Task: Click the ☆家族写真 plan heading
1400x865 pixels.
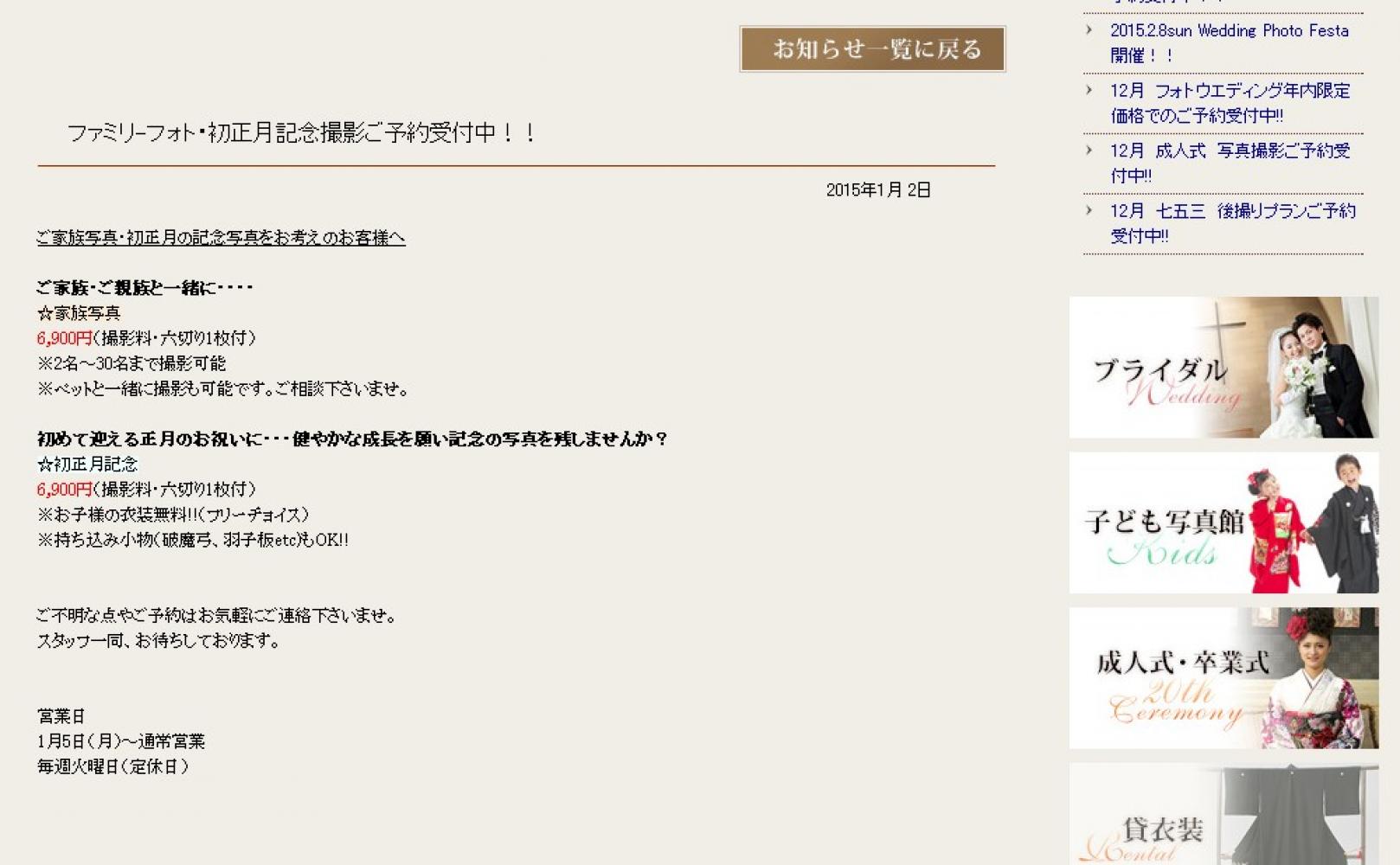Action: coord(79,313)
